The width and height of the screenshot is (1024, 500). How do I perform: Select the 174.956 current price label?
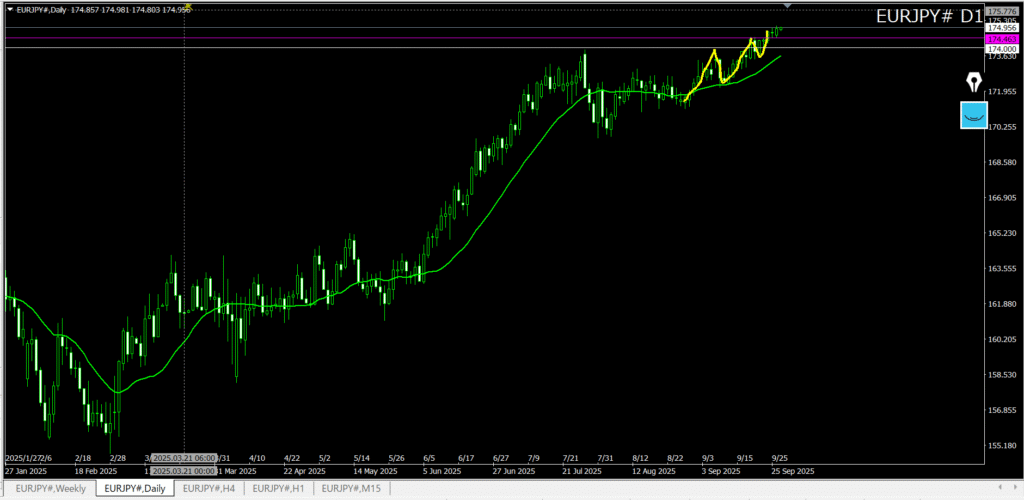coord(1002,28)
